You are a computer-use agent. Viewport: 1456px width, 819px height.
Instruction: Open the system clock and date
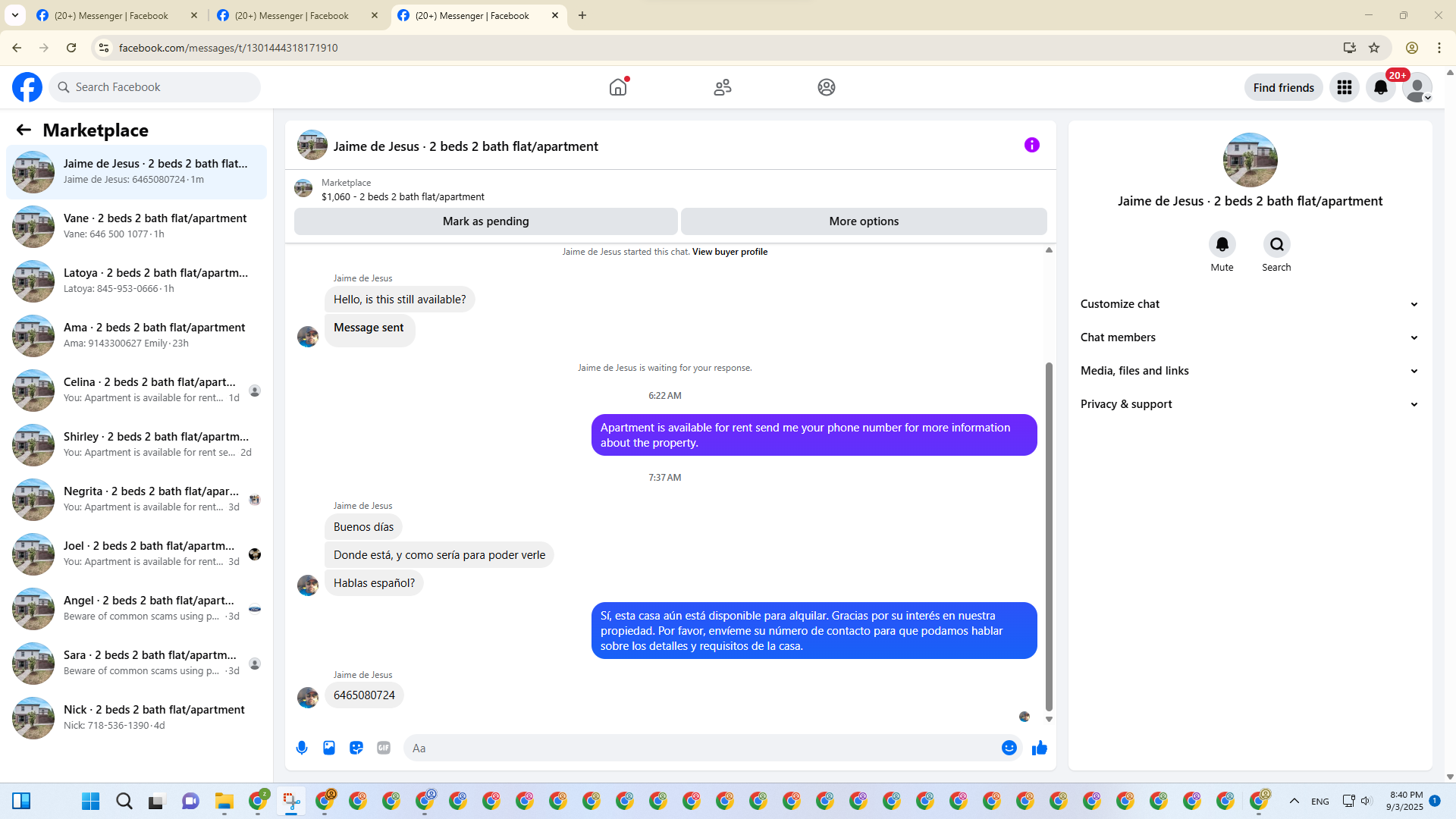[1405, 801]
